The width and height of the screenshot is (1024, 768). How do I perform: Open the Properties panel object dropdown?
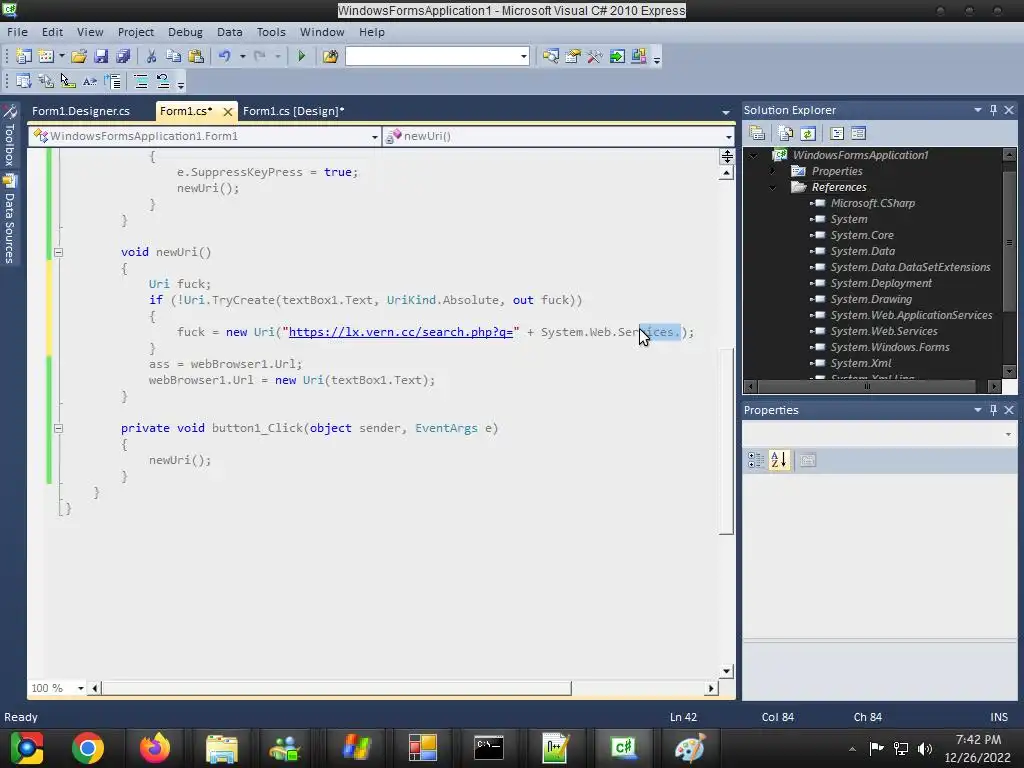pos(1008,434)
